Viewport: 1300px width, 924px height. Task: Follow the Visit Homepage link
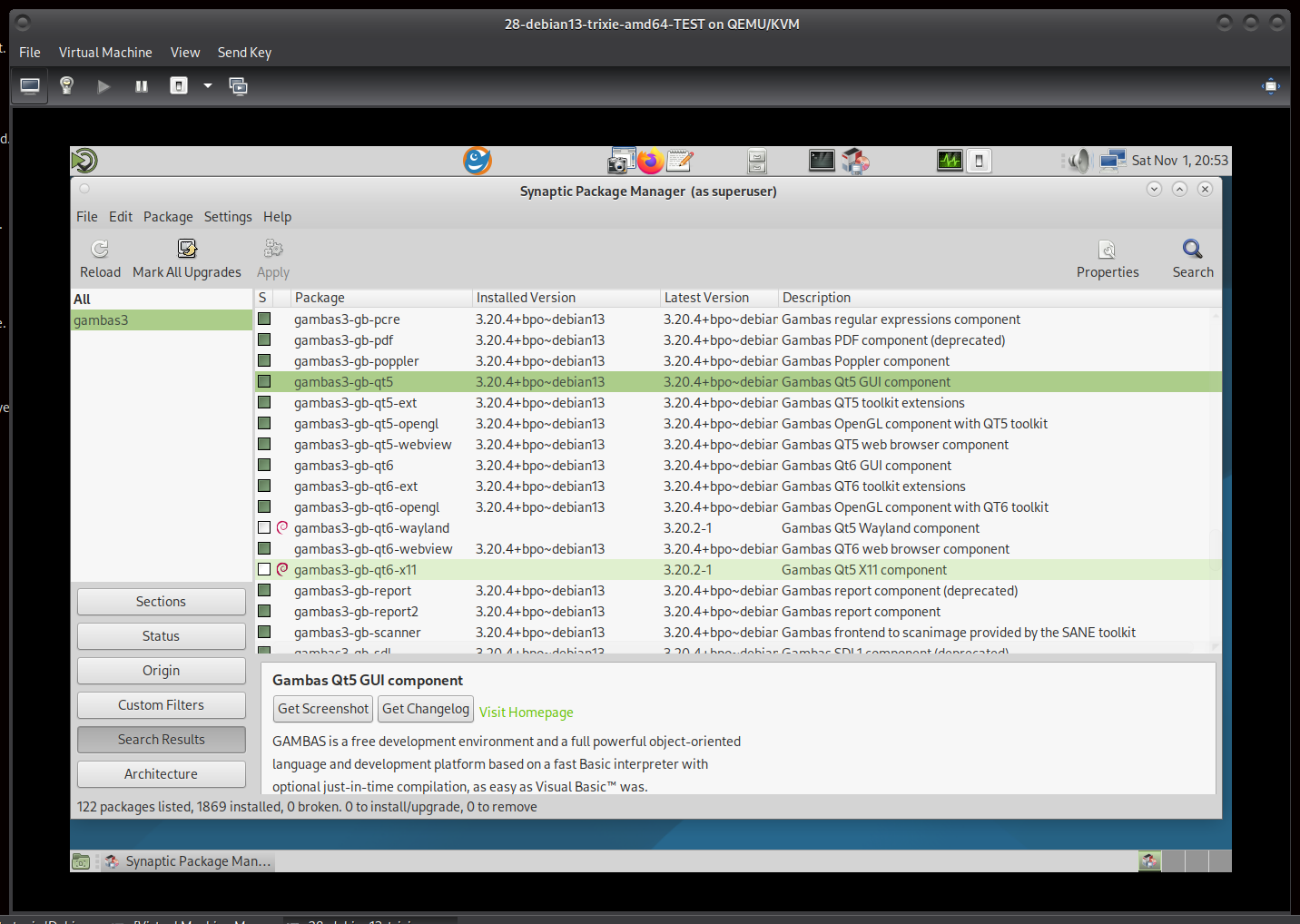pos(527,713)
